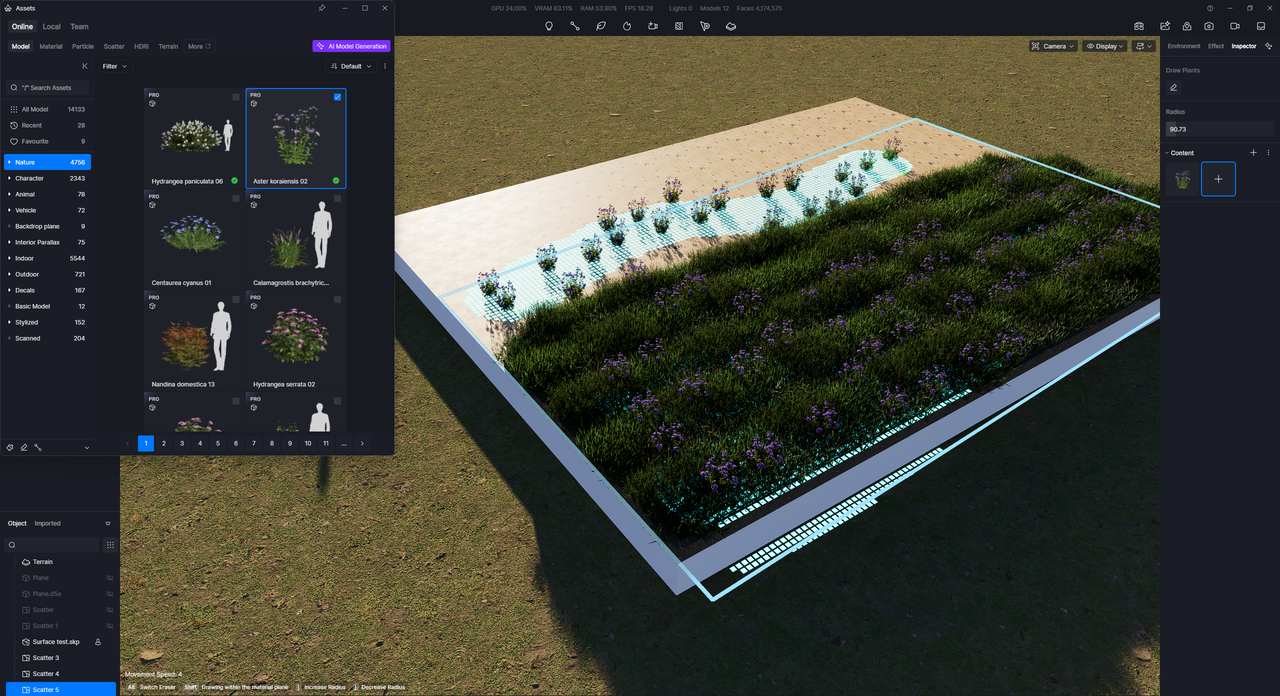Click the Radius value field
Image resolution: width=1280 pixels, height=696 pixels.
pos(1218,129)
